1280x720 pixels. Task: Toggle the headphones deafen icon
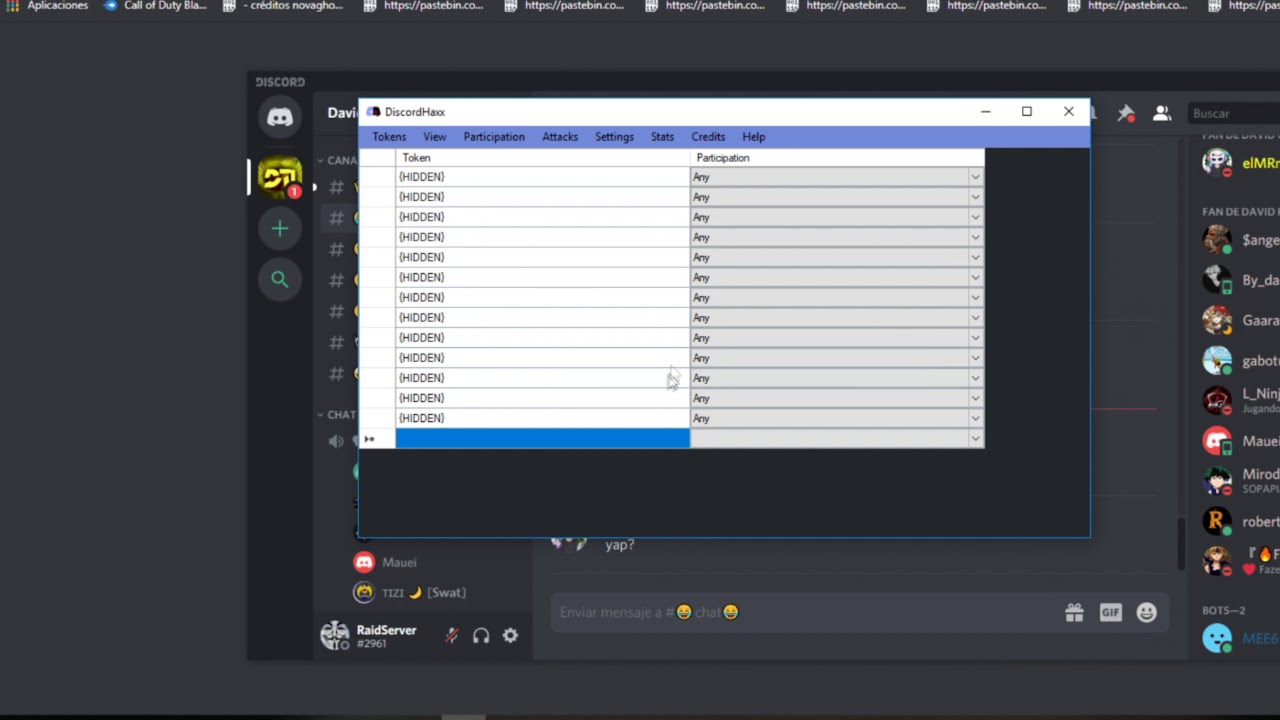481,636
